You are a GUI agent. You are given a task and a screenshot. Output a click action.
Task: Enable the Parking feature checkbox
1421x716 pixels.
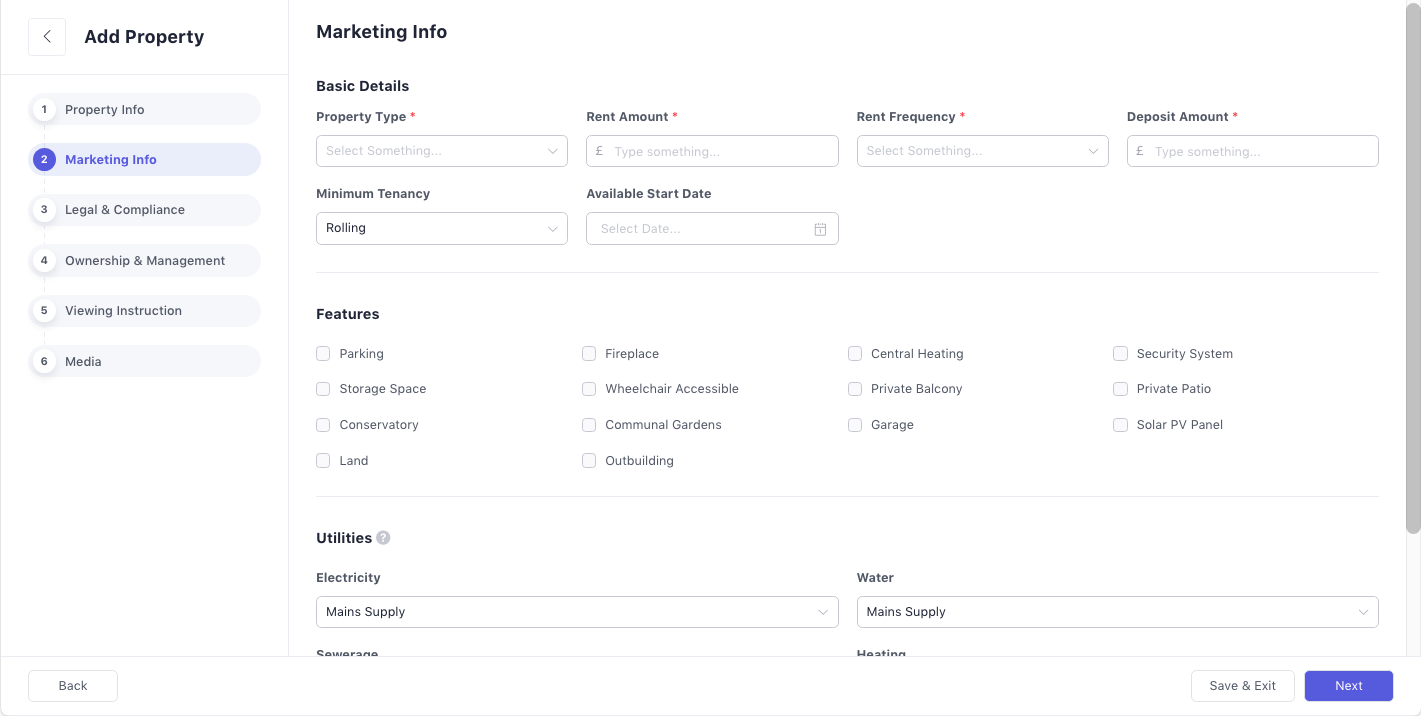(x=323, y=354)
